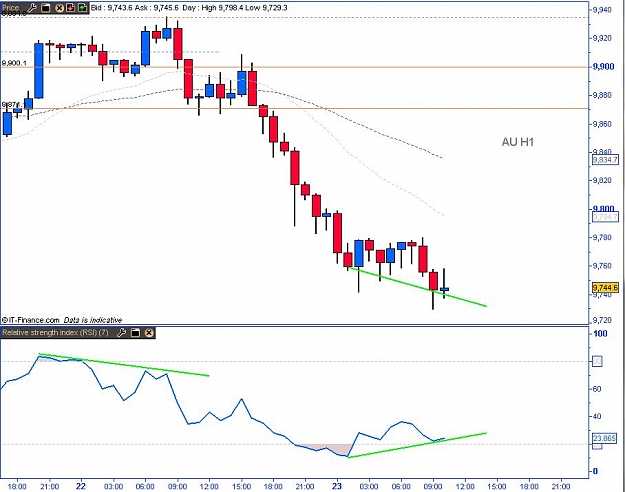Click the red down-arrow sell icon
This screenshot has height=492, width=625.
tap(71, 8)
